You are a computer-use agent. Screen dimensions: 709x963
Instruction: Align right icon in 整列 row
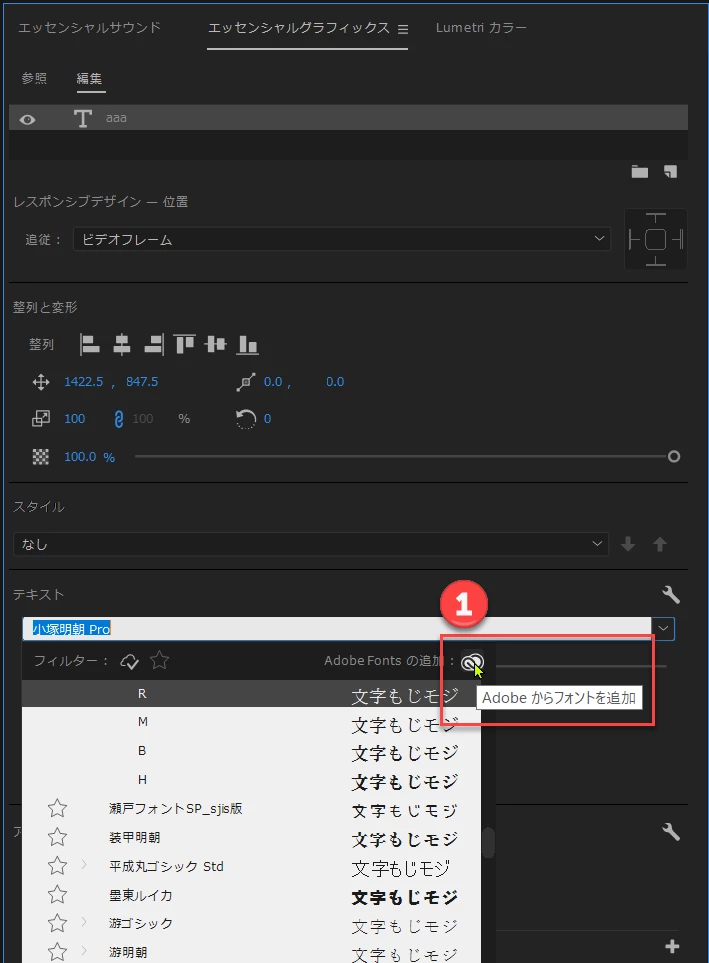point(154,344)
